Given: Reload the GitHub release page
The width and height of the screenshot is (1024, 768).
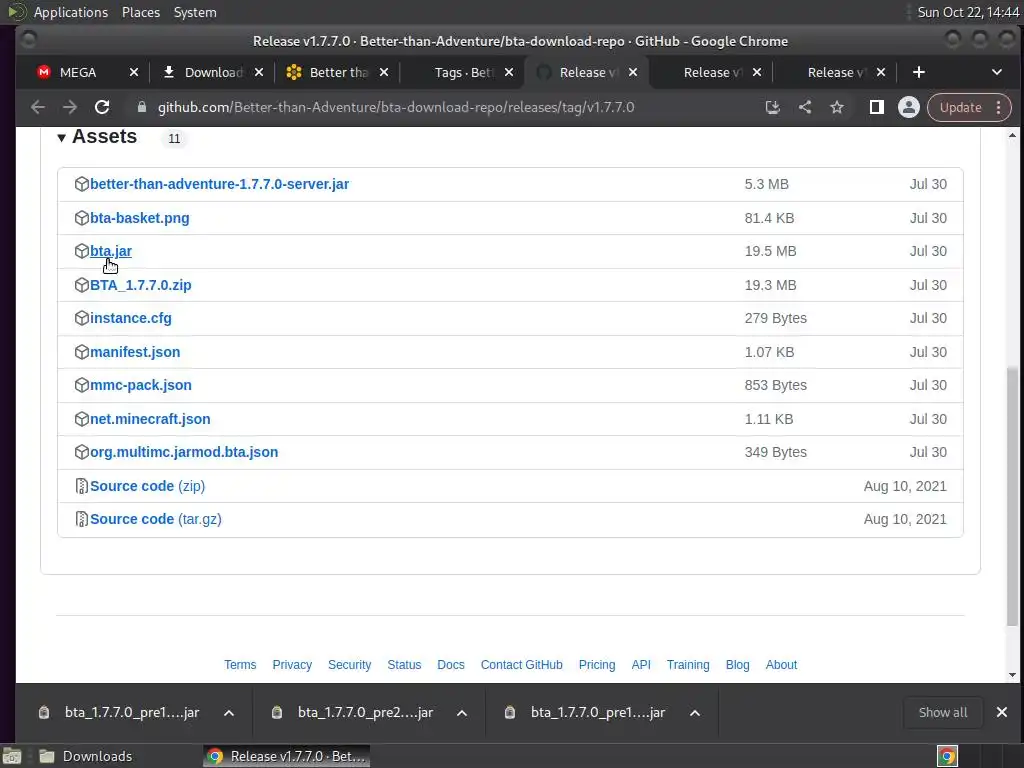Looking at the screenshot, I should (102, 107).
